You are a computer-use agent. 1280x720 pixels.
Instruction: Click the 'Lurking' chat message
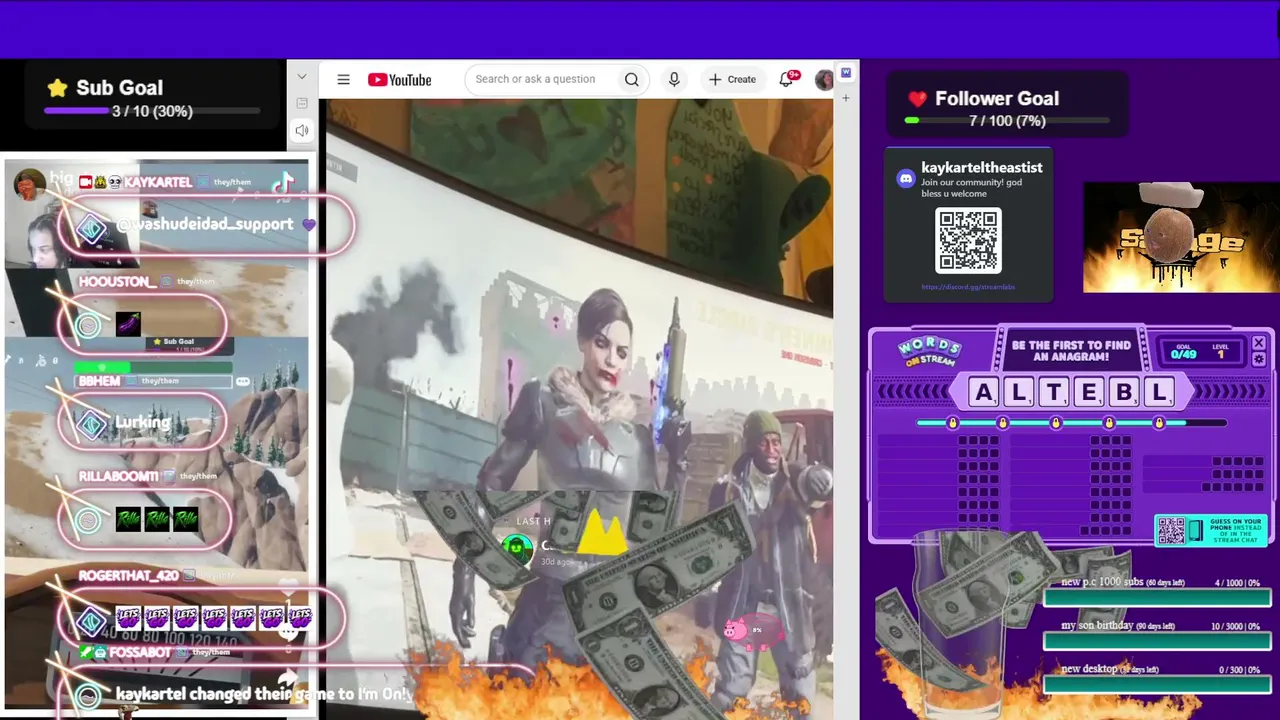(x=142, y=422)
